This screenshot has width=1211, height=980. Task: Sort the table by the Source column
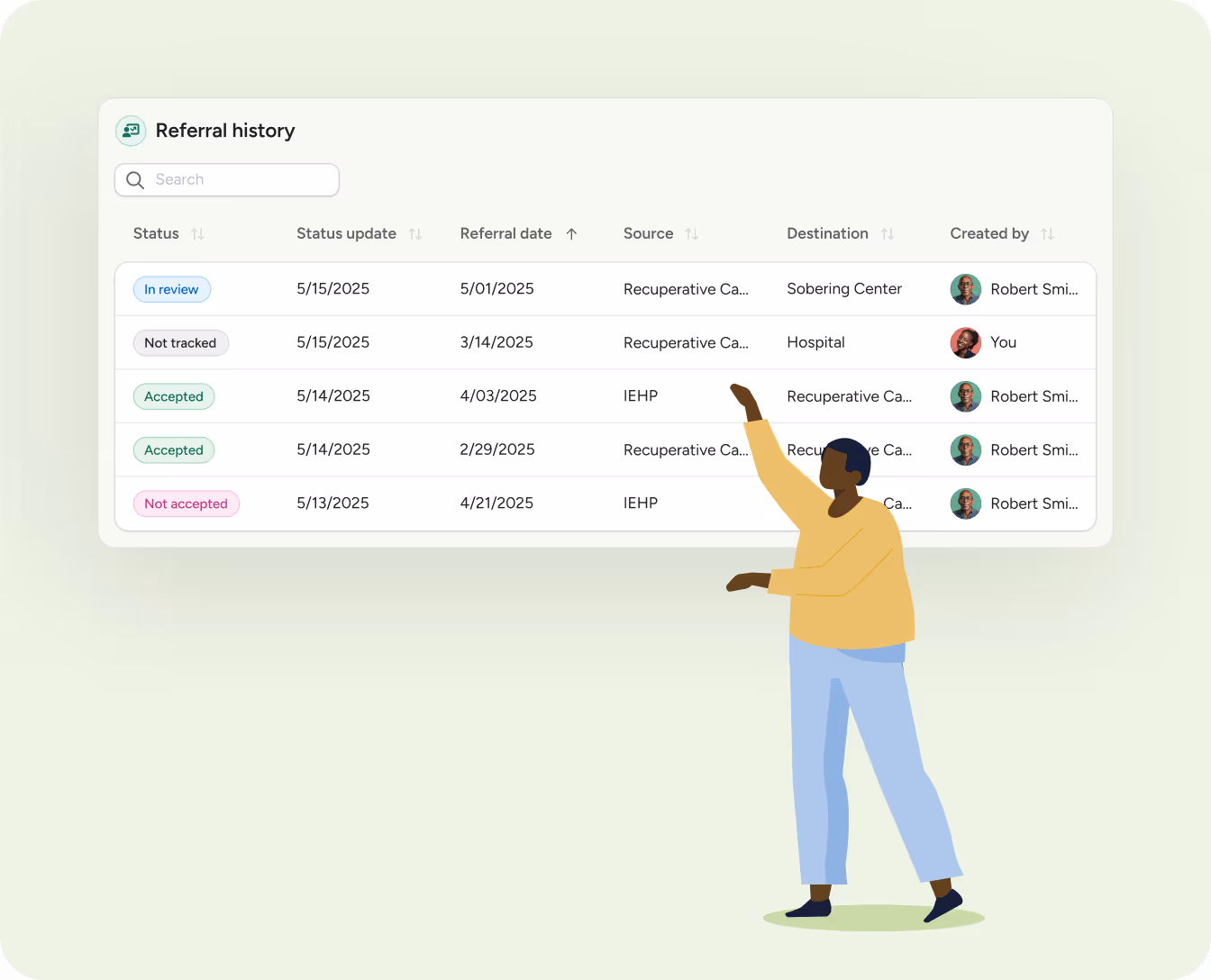point(690,233)
